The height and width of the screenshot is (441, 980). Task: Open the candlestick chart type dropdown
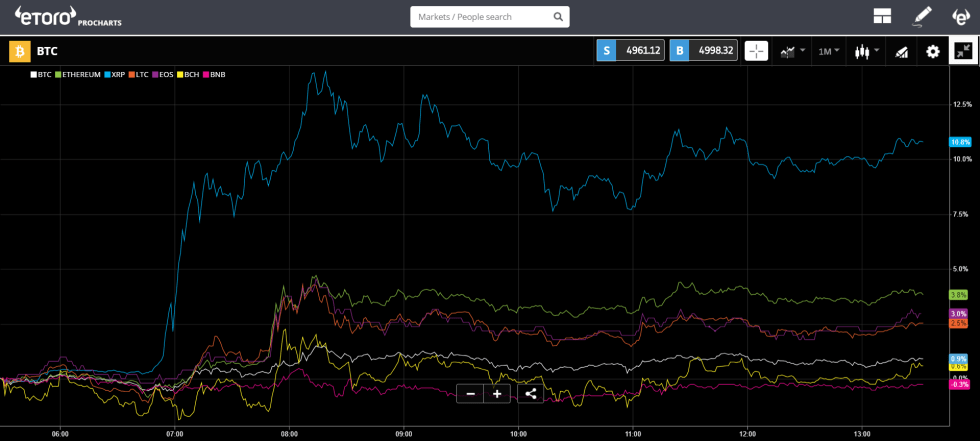pyautogui.click(x=866, y=51)
